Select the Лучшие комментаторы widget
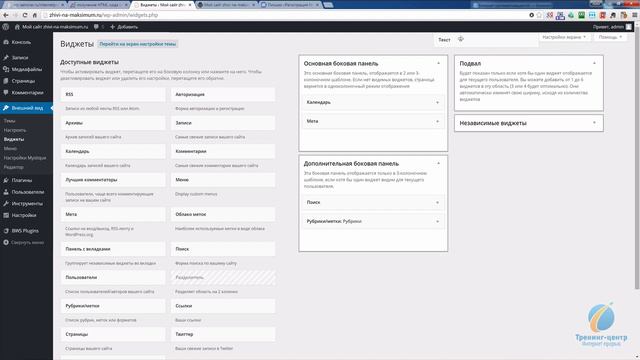Viewport: 640px width, 360px height. pyautogui.click(x=113, y=180)
